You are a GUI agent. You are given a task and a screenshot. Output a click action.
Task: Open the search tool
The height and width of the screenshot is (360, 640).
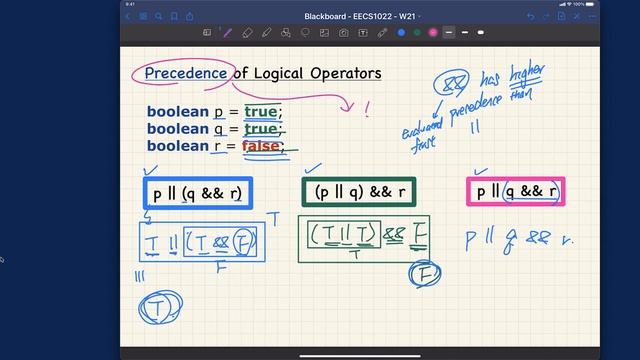[x=159, y=16]
